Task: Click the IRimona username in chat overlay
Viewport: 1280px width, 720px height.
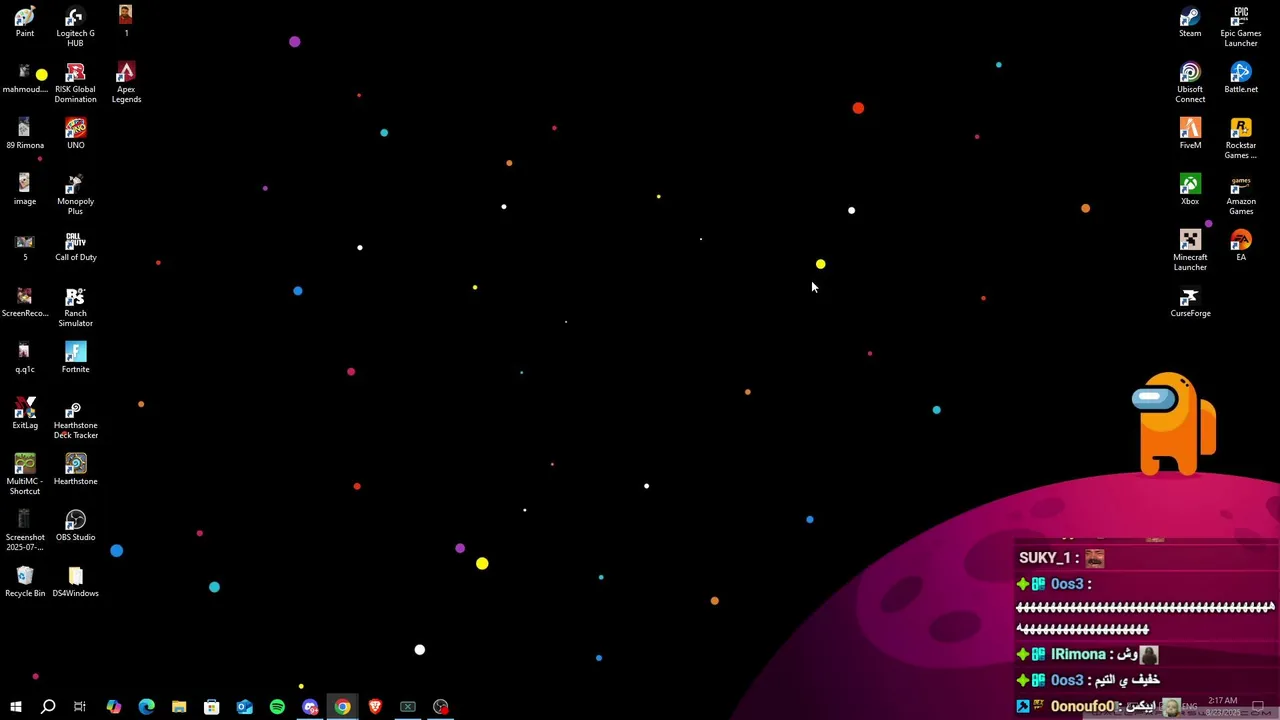Action: 1078,654
